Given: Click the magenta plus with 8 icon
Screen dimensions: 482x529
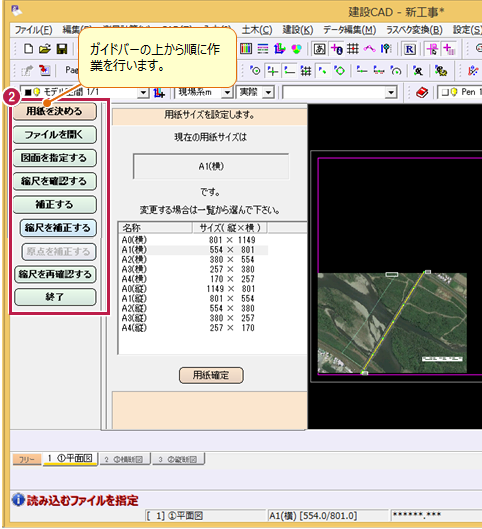Looking at the screenshot, I should (x=337, y=49).
